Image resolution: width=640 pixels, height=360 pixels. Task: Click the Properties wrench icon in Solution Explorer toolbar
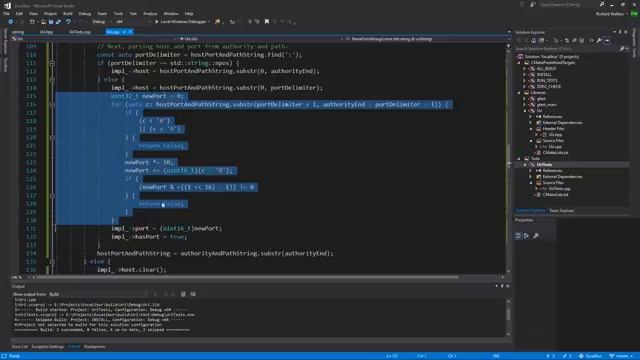click(x=599, y=40)
